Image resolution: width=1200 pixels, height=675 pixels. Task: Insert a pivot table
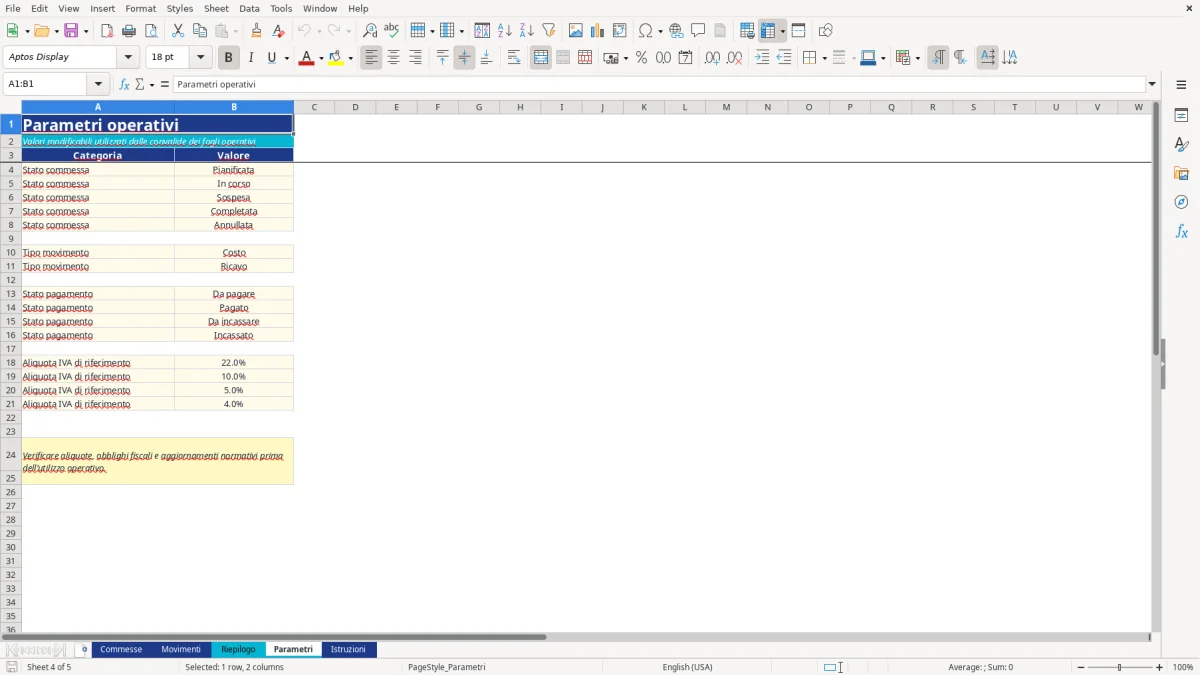pyautogui.click(x=620, y=31)
